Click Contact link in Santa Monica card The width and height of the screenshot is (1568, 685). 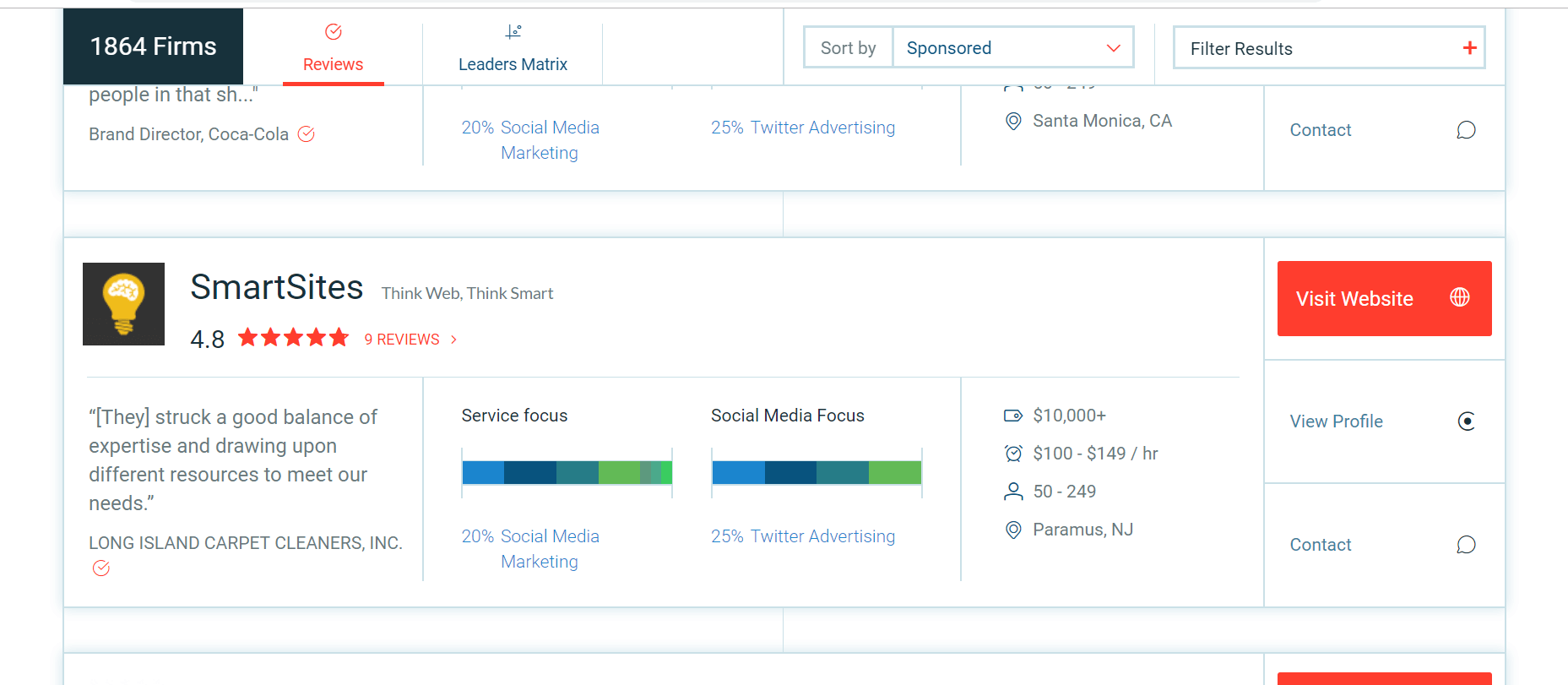click(1321, 130)
